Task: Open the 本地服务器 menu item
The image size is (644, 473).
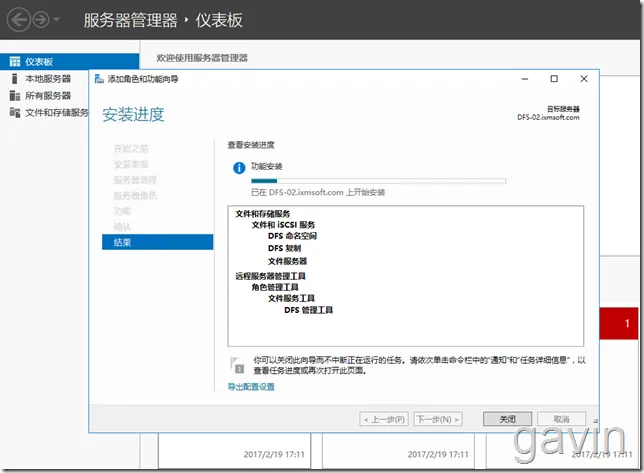Action: click(x=48, y=78)
